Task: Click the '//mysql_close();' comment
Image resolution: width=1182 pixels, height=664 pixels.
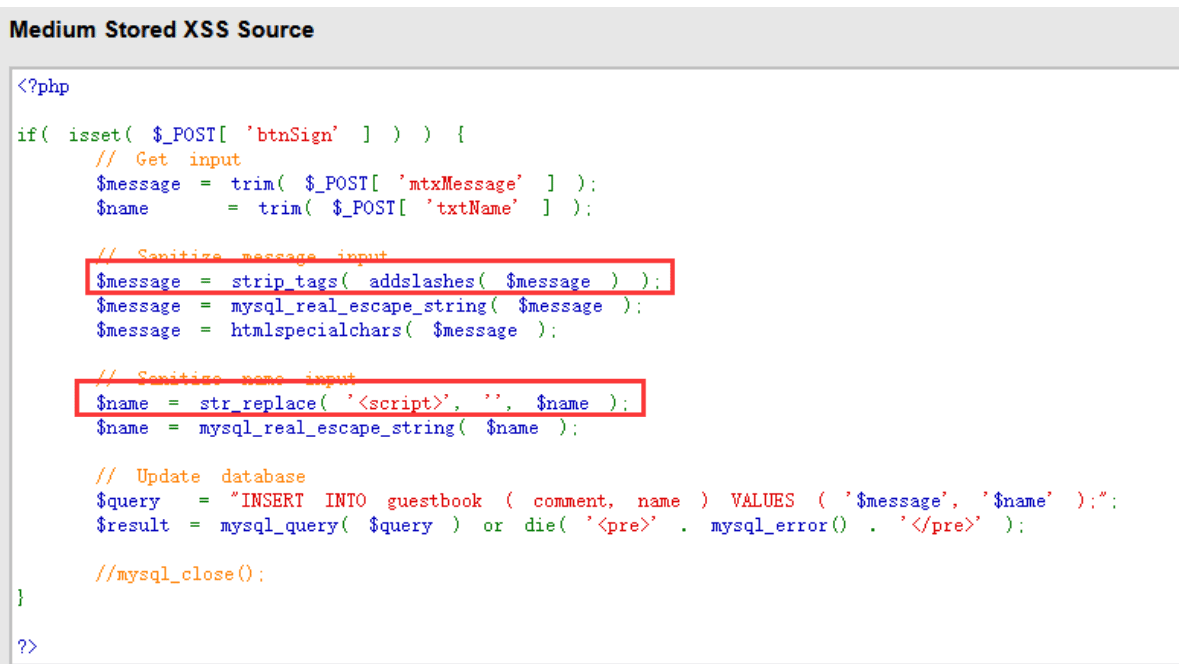Action: [x=180, y=574]
